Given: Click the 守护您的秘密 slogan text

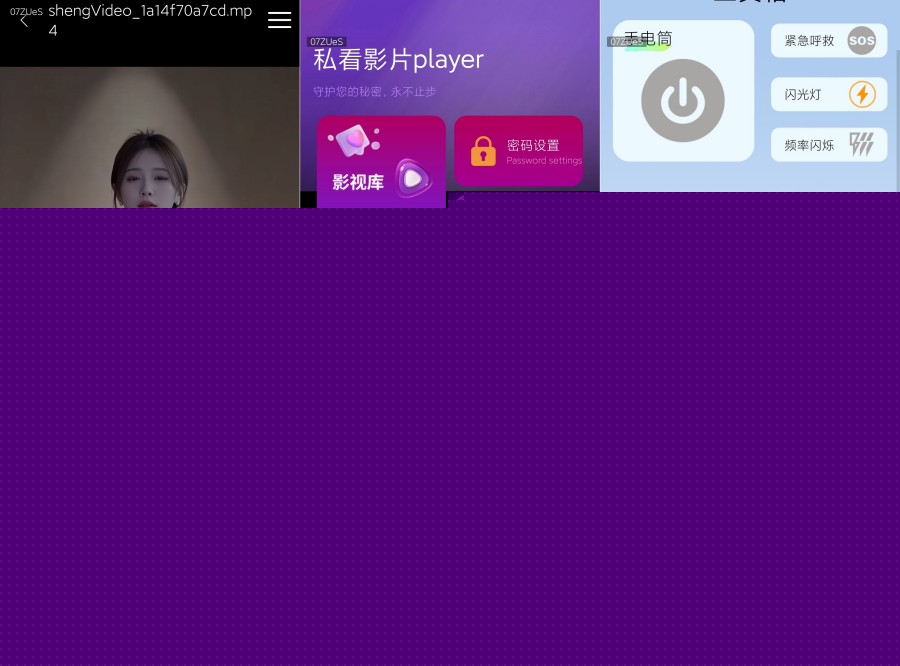Looking at the screenshot, I should 374,92.
